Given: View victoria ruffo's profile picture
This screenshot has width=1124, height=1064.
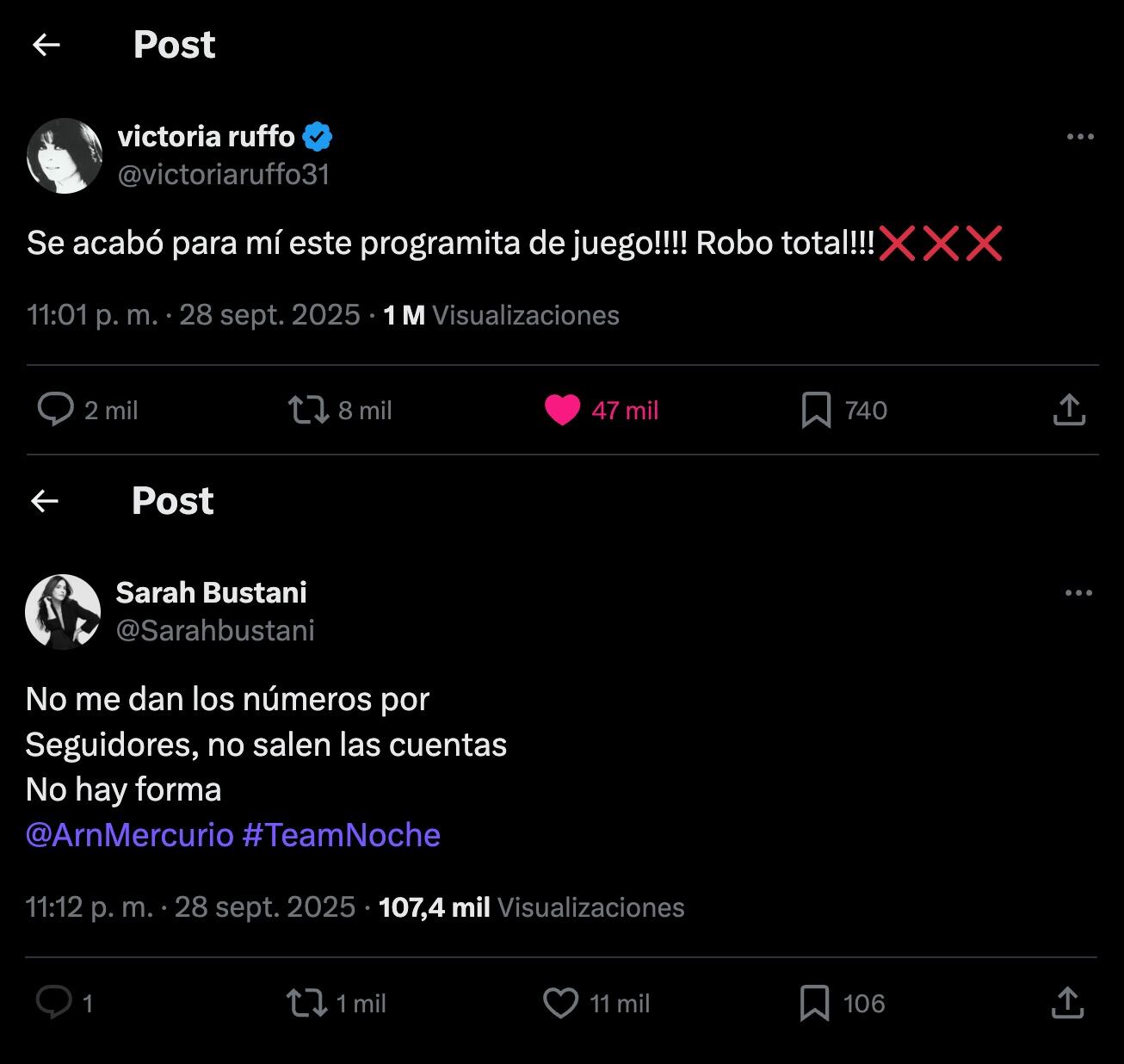Looking at the screenshot, I should click(65, 156).
